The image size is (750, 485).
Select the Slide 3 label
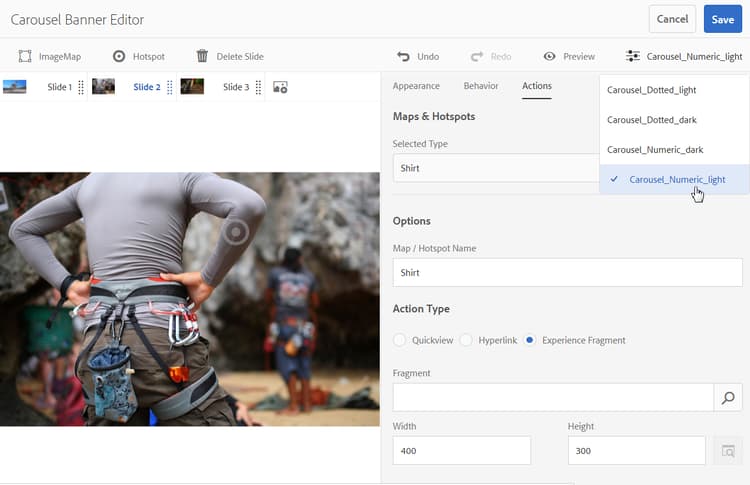click(x=236, y=87)
